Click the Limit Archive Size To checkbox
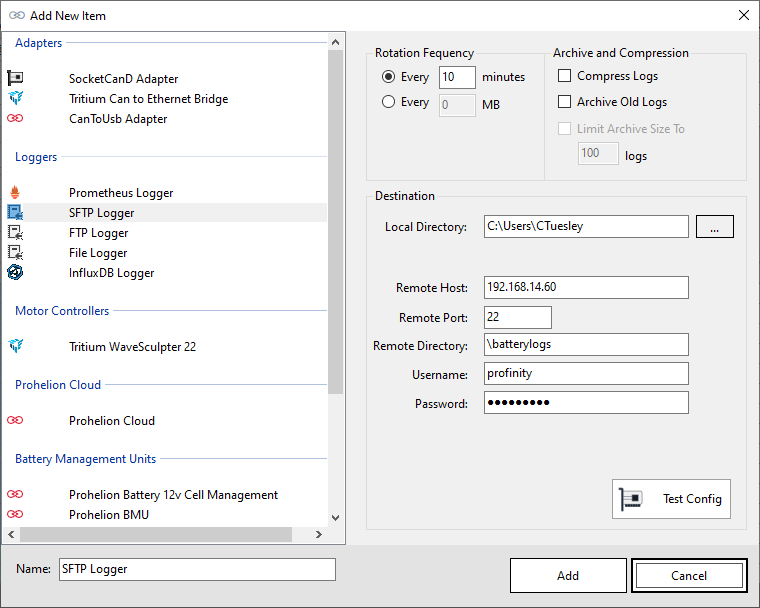Image resolution: width=760 pixels, height=608 pixels. (564, 128)
